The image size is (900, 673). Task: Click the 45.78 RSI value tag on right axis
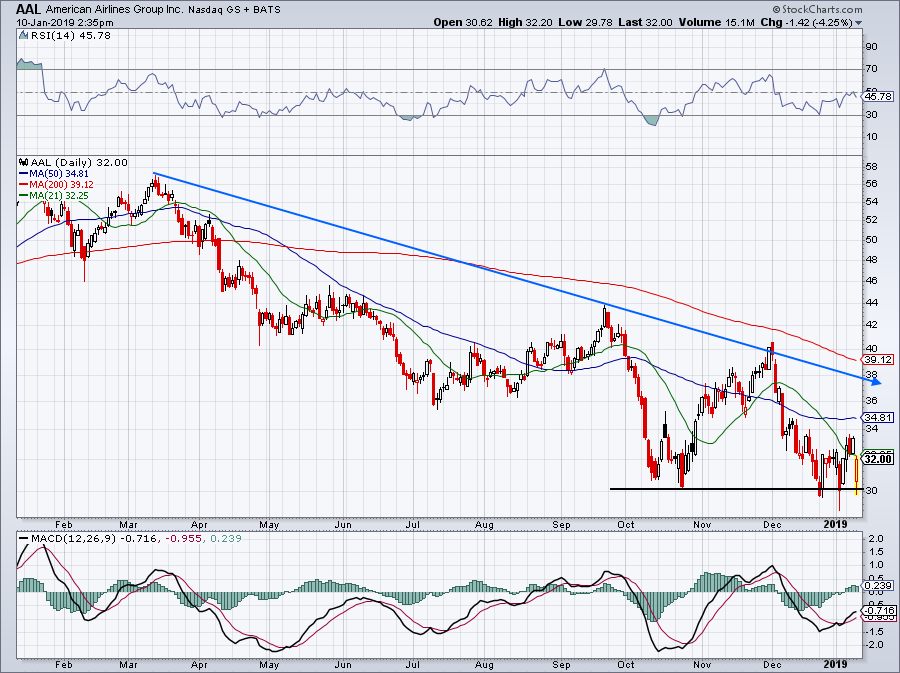pos(878,96)
